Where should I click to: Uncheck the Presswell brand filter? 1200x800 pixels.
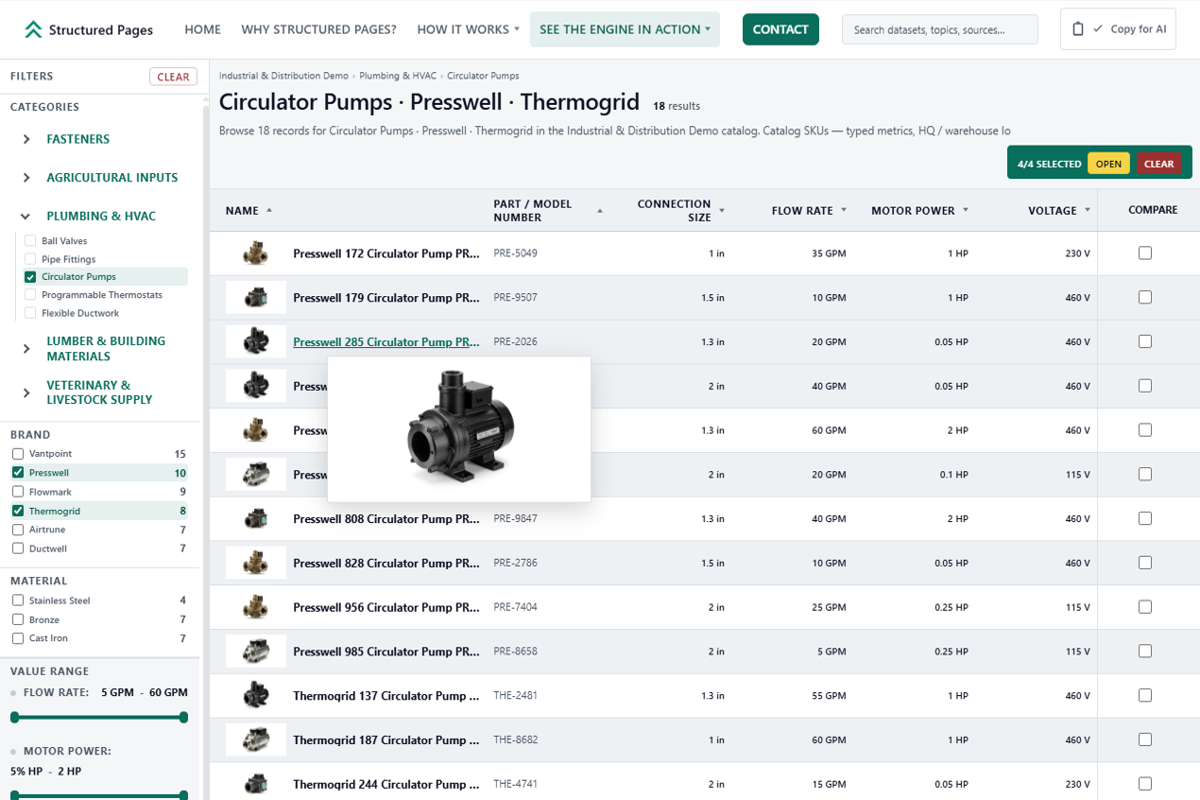[17, 473]
